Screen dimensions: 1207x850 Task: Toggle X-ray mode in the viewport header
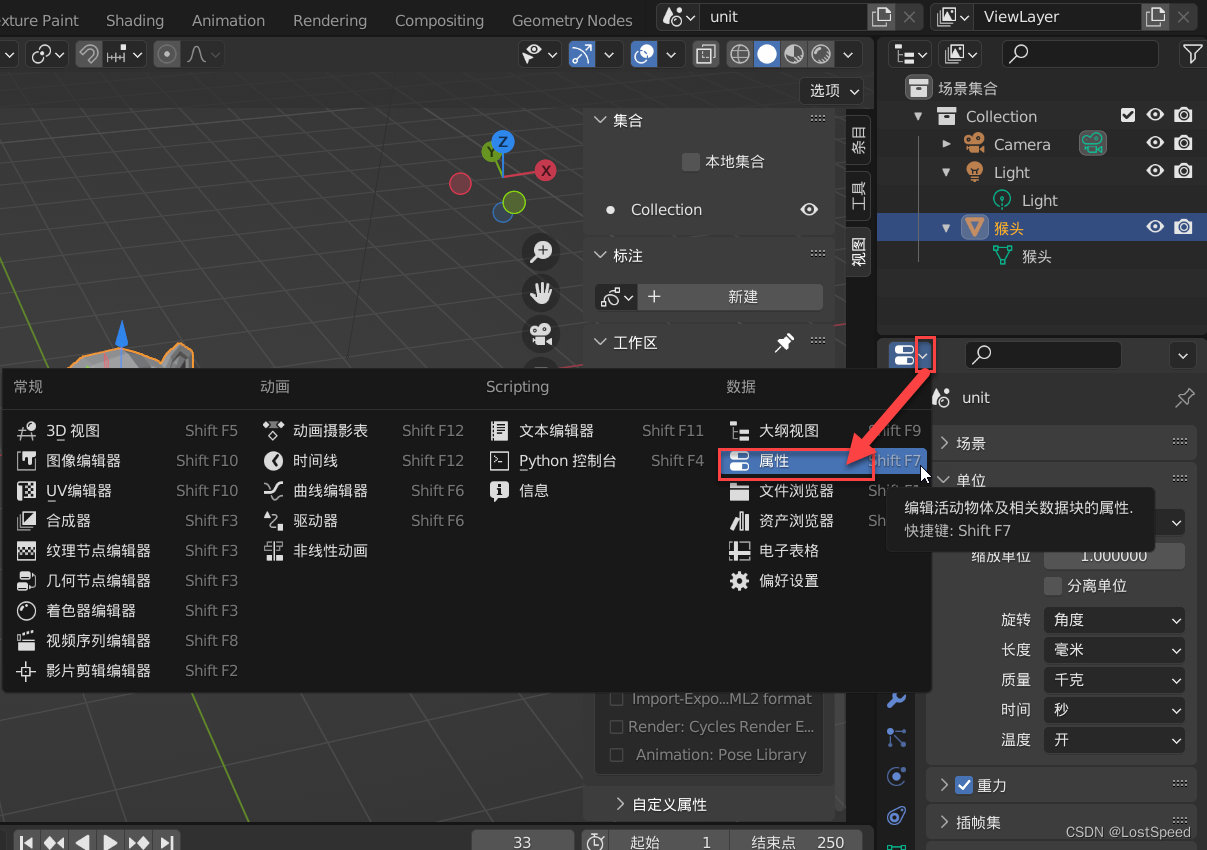pyautogui.click(x=705, y=54)
